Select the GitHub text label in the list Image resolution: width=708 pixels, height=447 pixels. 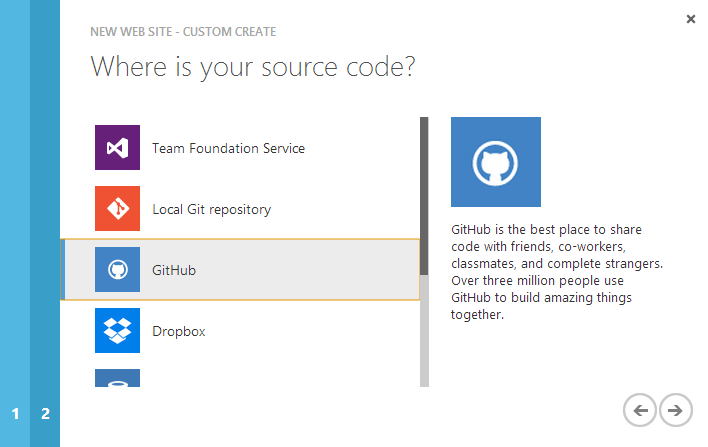(x=173, y=270)
